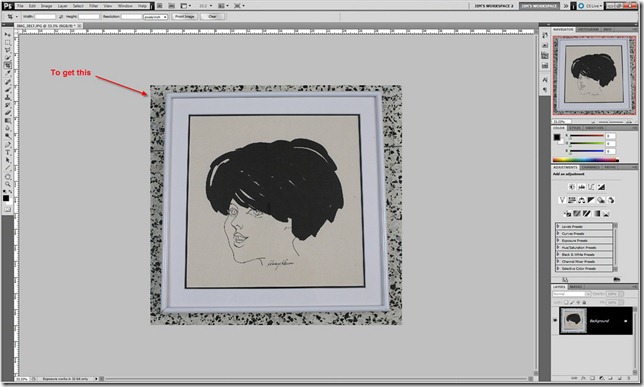Screen dimensions: 644x387
Task: Expand Levels Presets list
Action: coord(558,226)
